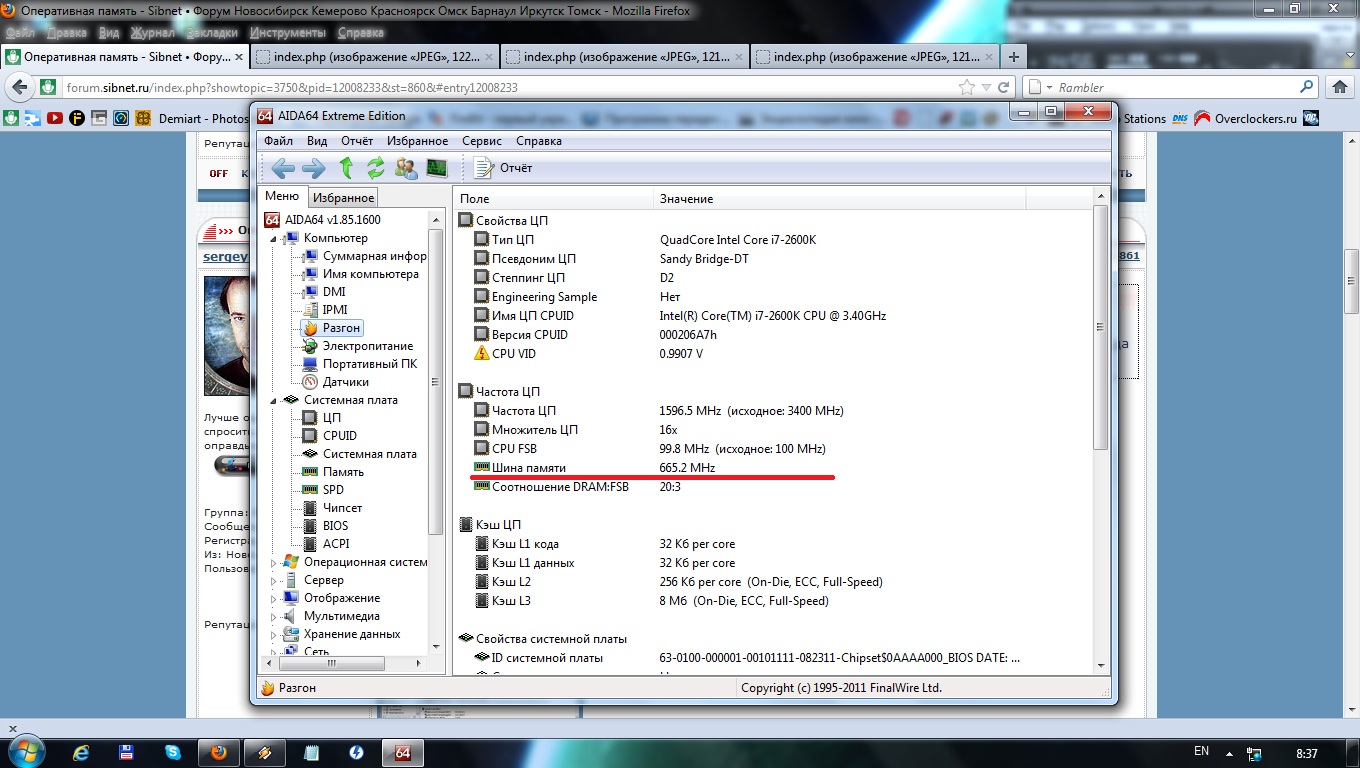Click the Поле column header
Screen dimensions: 1360x768
[x=554, y=199]
